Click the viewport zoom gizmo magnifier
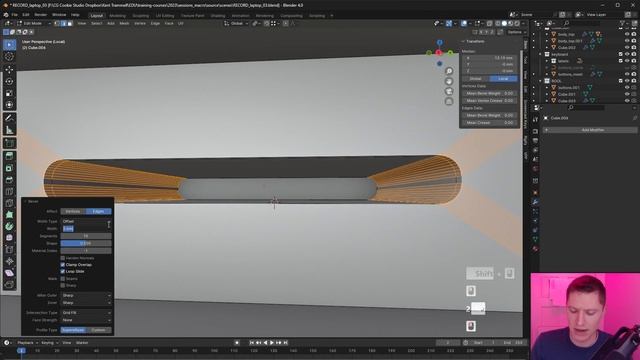 (449, 71)
